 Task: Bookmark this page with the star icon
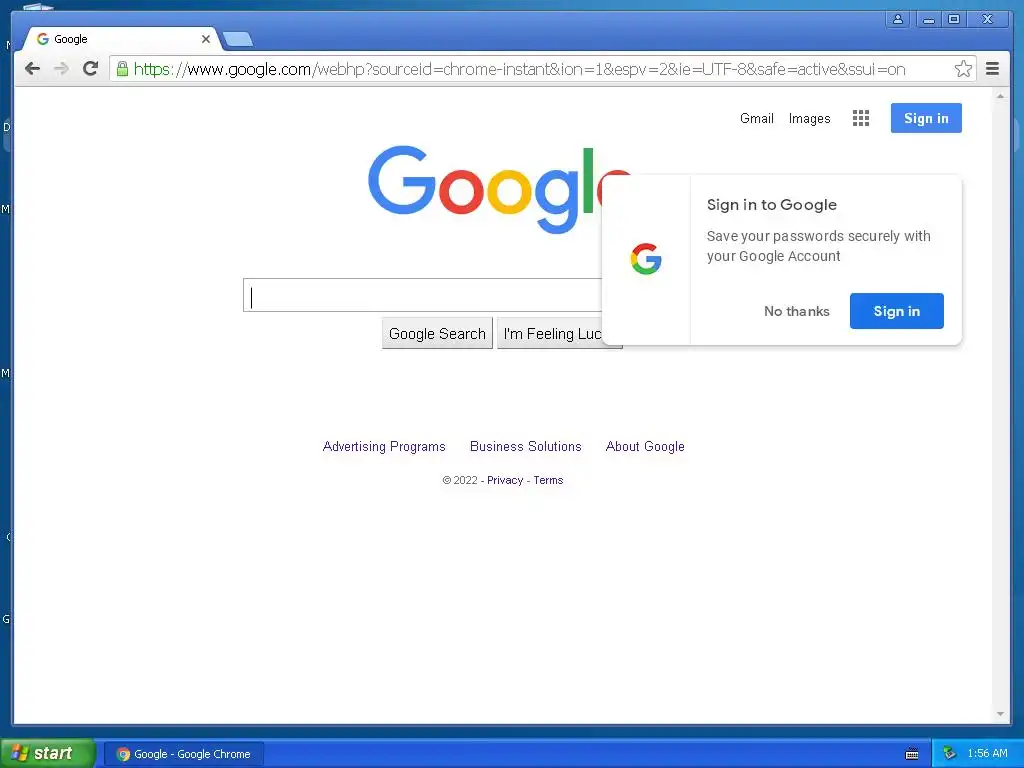[x=963, y=69]
